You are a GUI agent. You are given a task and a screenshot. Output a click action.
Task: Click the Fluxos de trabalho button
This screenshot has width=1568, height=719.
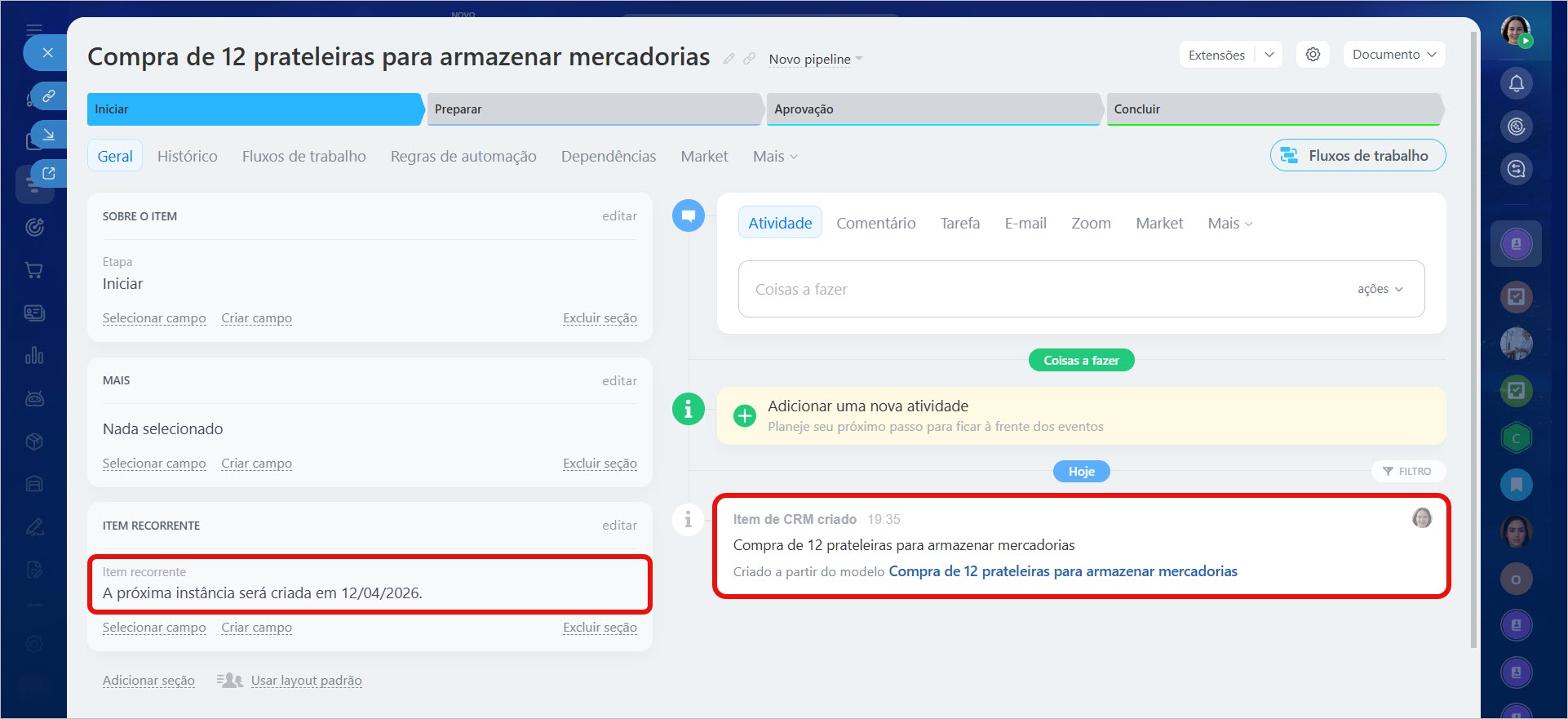click(x=1358, y=156)
